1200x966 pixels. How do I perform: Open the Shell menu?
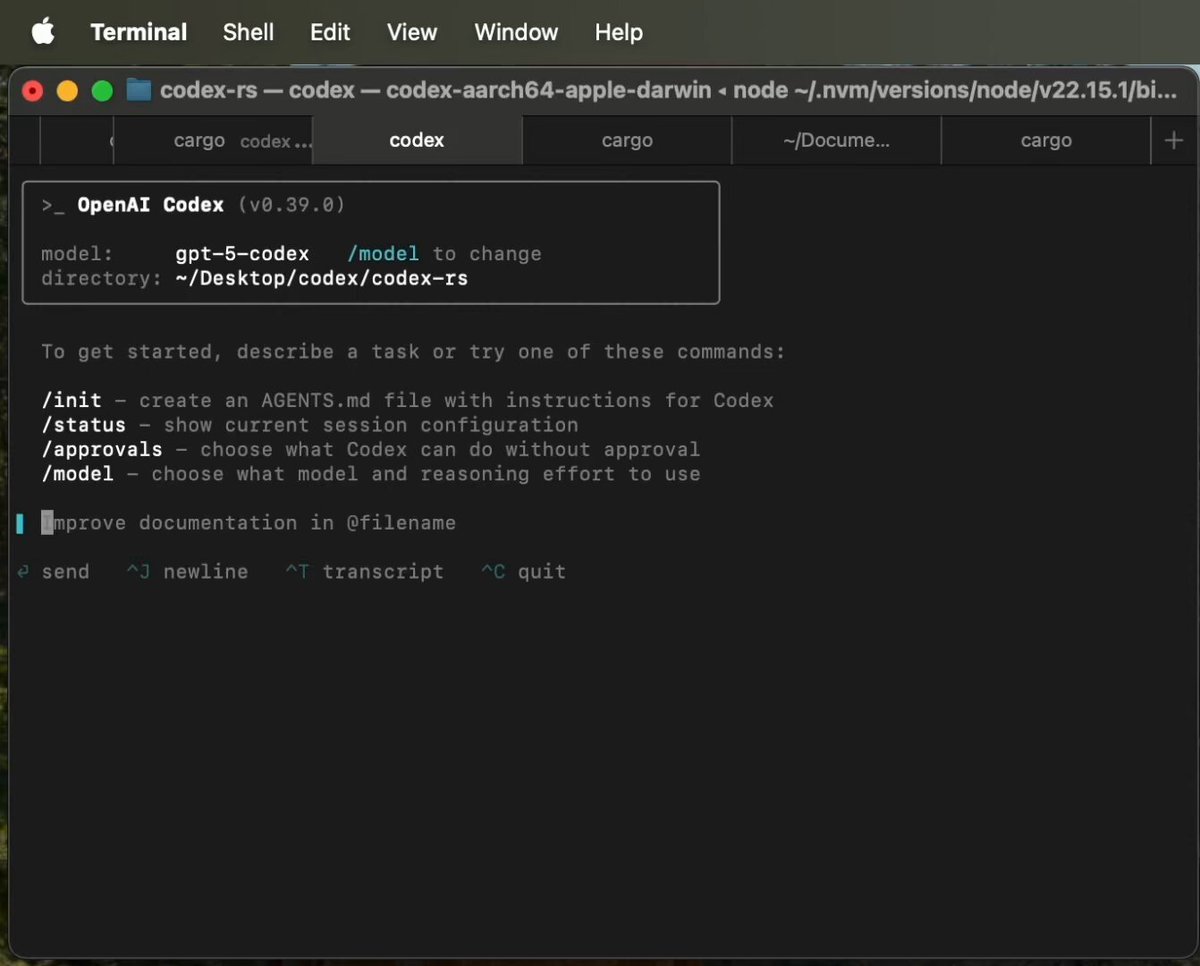click(248, 32)
